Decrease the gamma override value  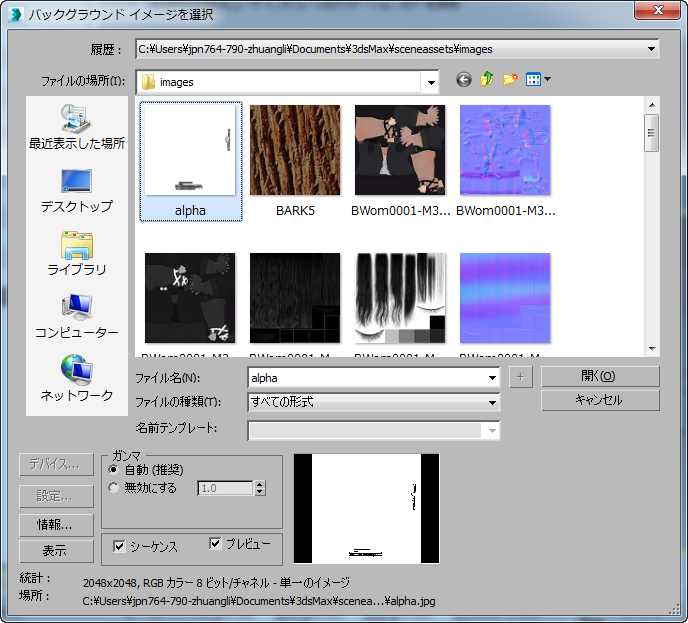pos(260,492)
